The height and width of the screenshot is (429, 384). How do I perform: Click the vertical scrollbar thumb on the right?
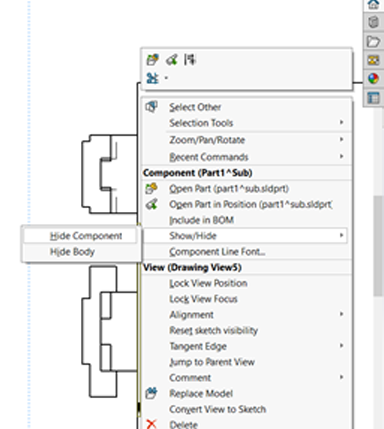[x=378, y=245]
